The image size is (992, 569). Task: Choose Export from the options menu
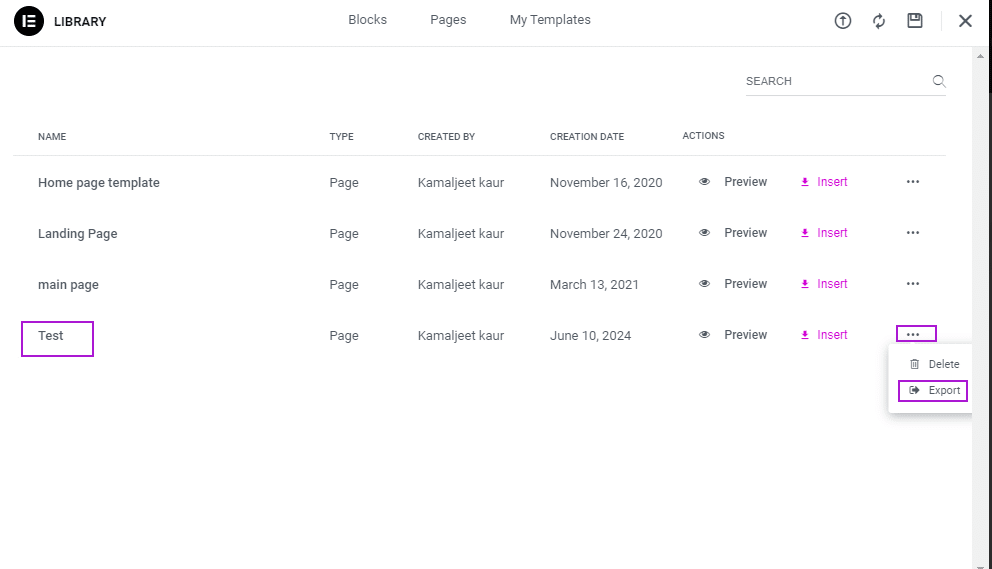click(x=933, y=391)
